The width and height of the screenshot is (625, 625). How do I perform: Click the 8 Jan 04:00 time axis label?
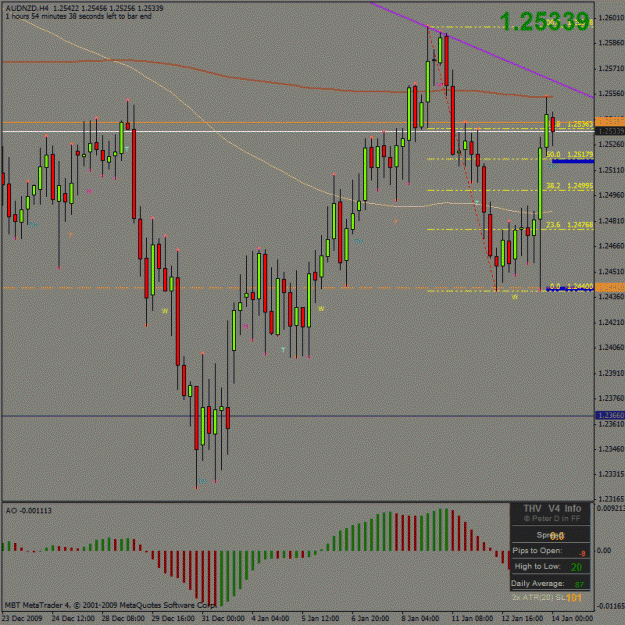[422, 618]
